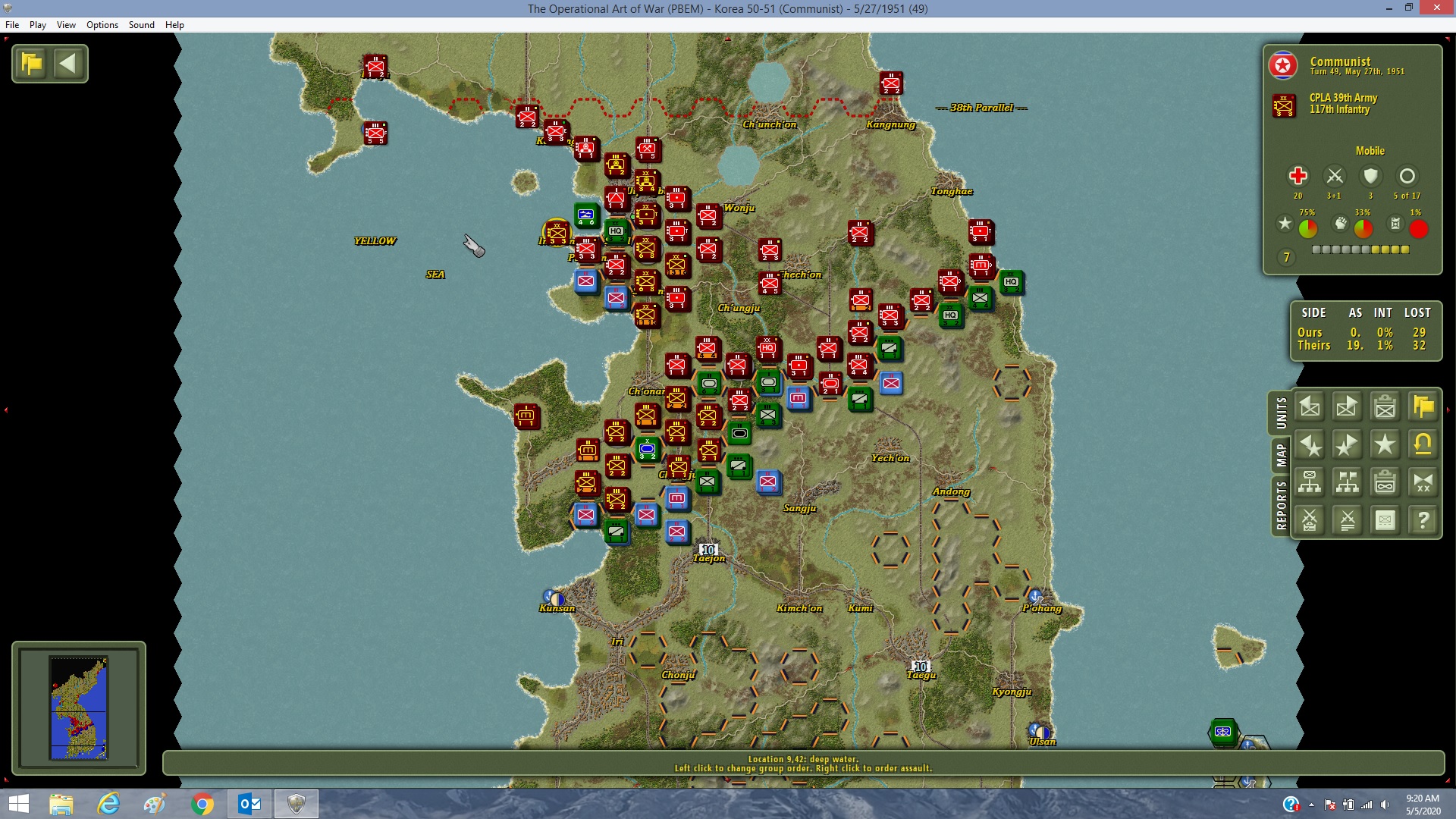Click the Taegu objective marker labeled 10
This screenshot has width=1456, height=819.
click(920, 666)
